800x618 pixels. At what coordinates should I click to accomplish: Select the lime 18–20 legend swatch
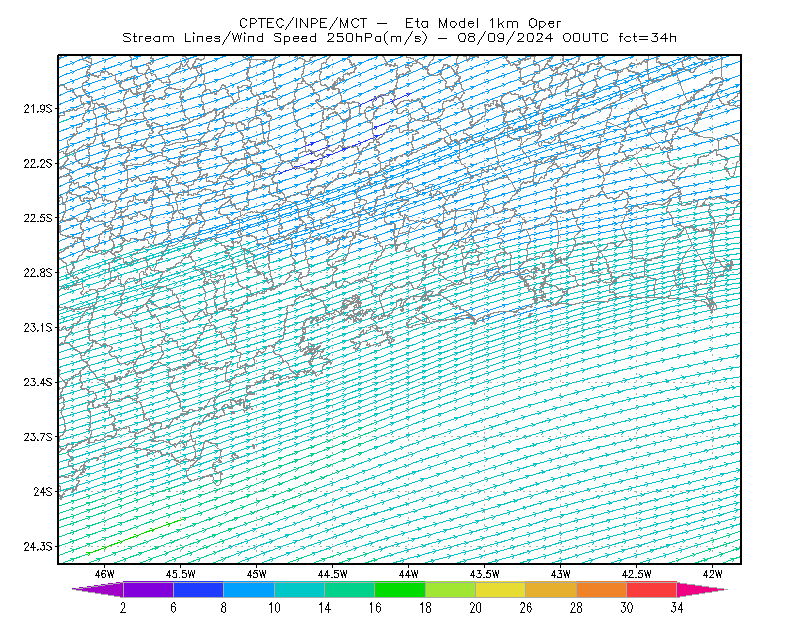click(450, 589)
